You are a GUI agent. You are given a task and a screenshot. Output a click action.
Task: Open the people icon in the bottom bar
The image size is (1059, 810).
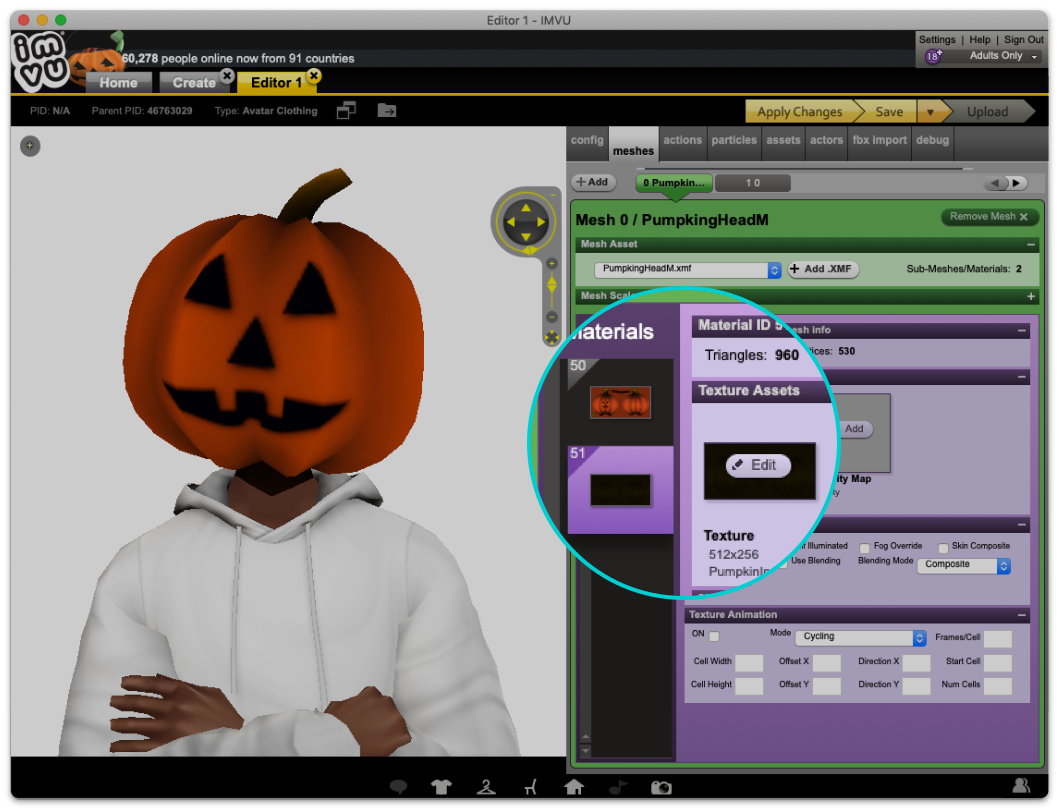1021,785
